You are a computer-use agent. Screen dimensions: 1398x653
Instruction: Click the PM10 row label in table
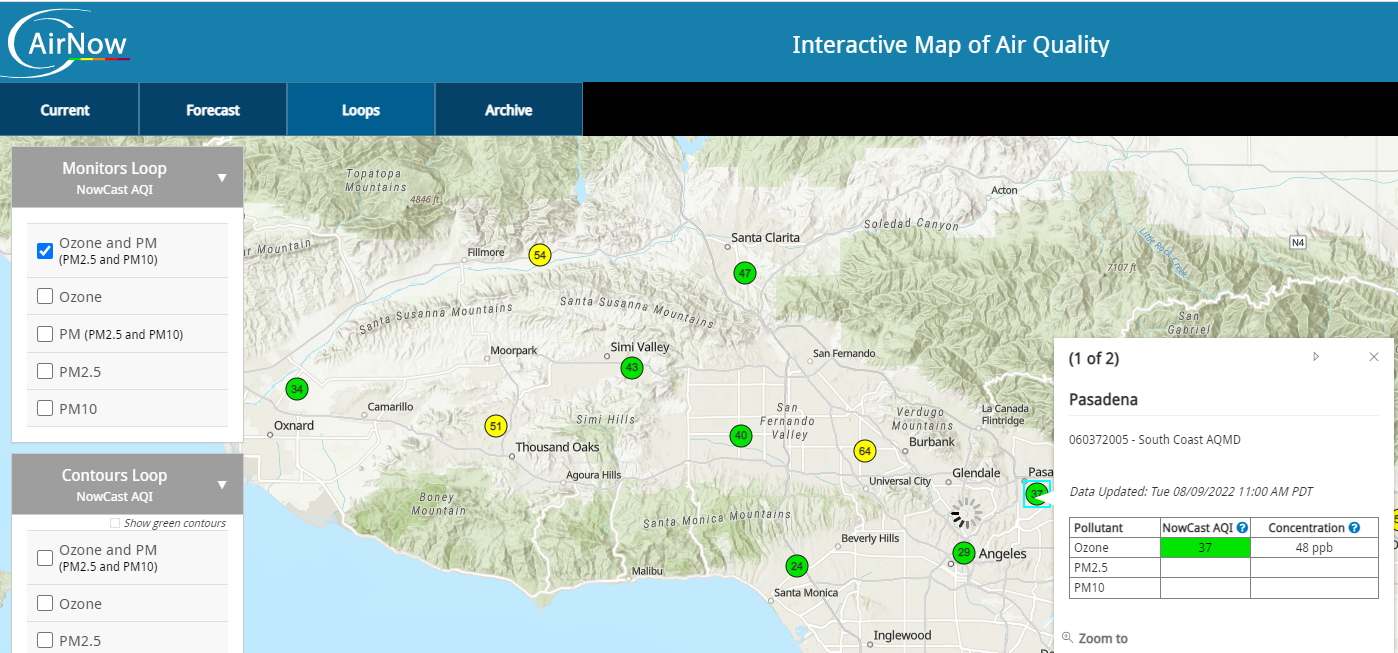click(1089, 587)
